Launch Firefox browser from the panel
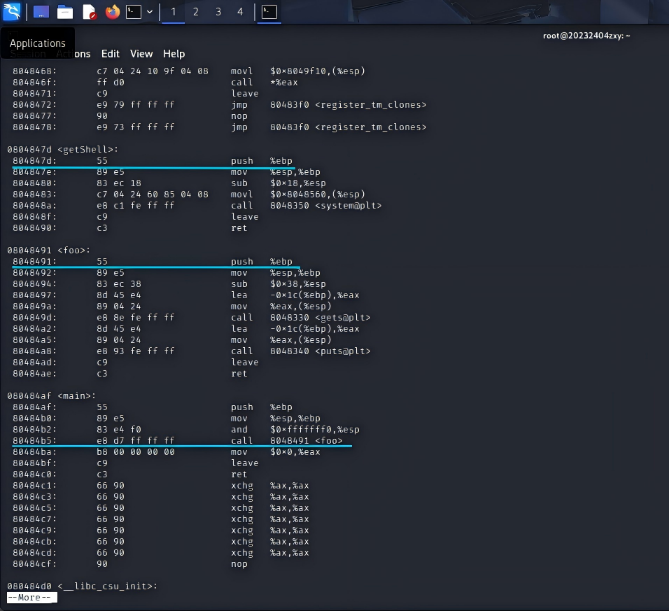This screenshot has width=670, height=612. point(112,12)
